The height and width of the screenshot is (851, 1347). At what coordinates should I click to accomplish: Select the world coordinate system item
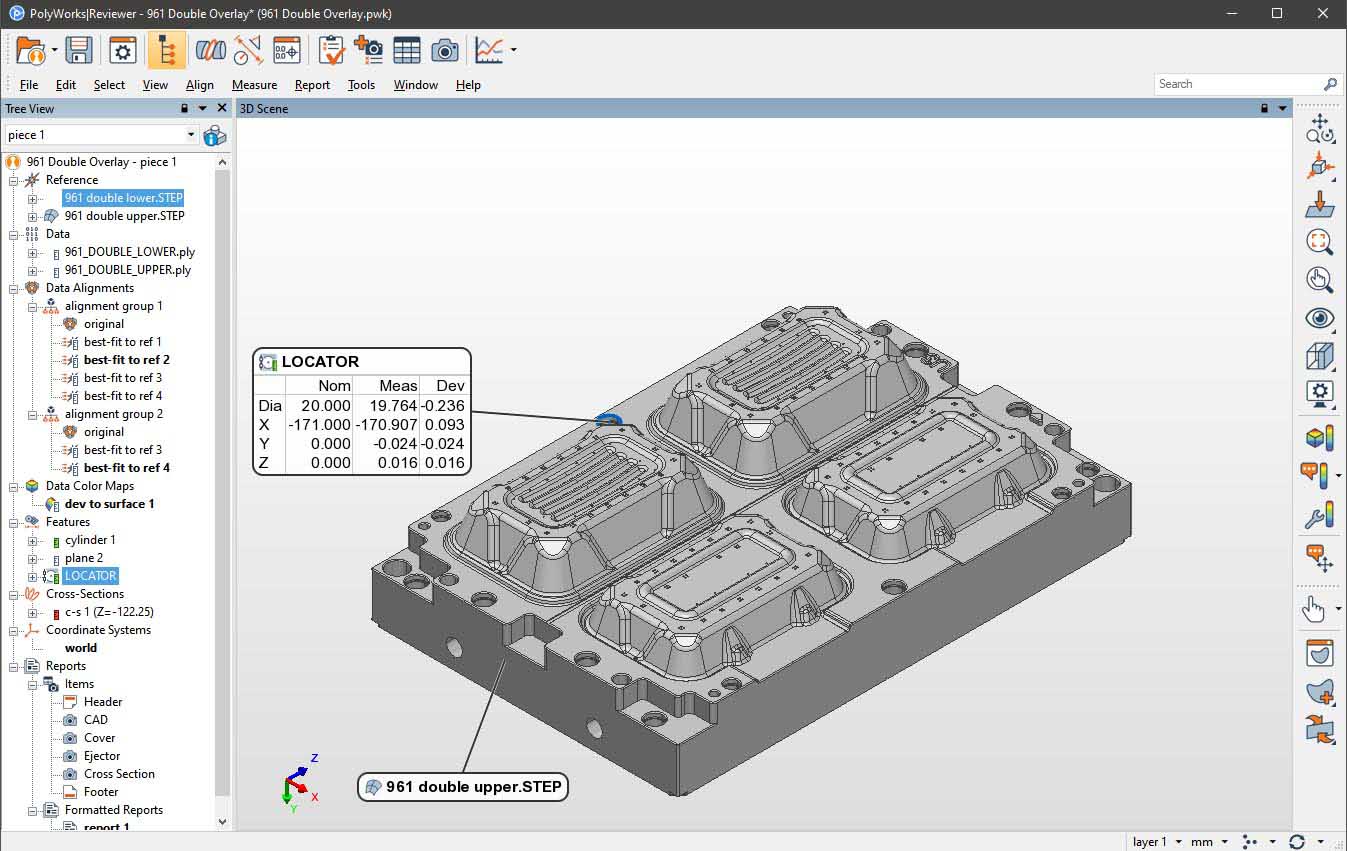coord(81,648)
